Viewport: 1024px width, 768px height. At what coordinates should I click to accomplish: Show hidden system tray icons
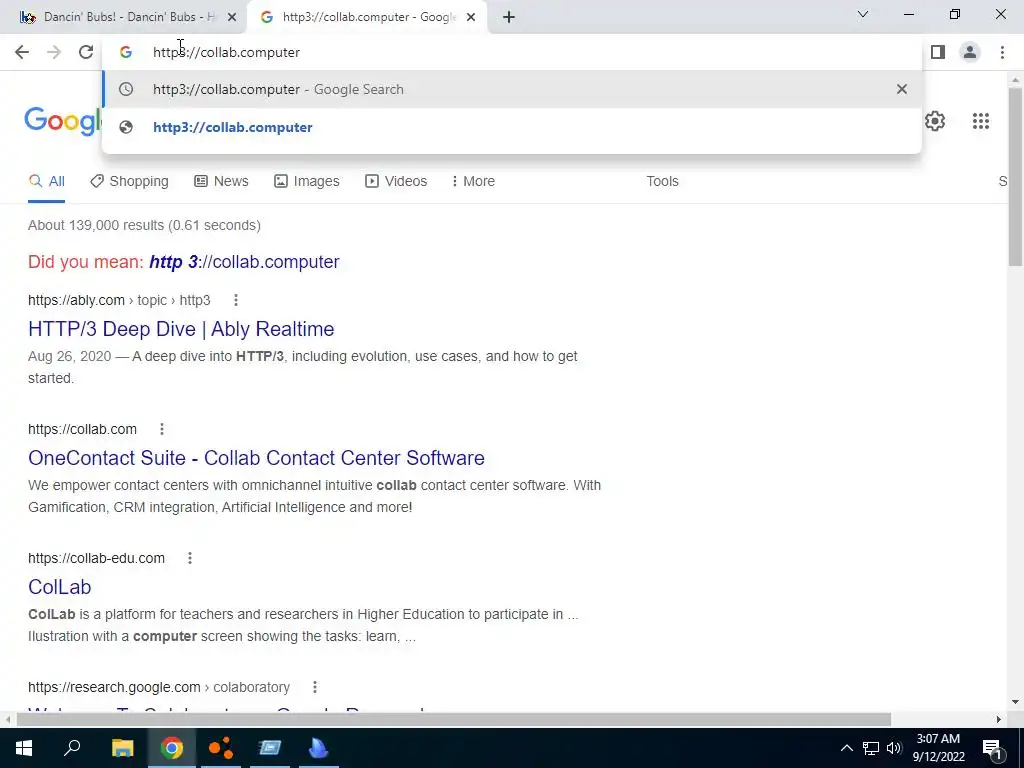[x=846, y=748]
